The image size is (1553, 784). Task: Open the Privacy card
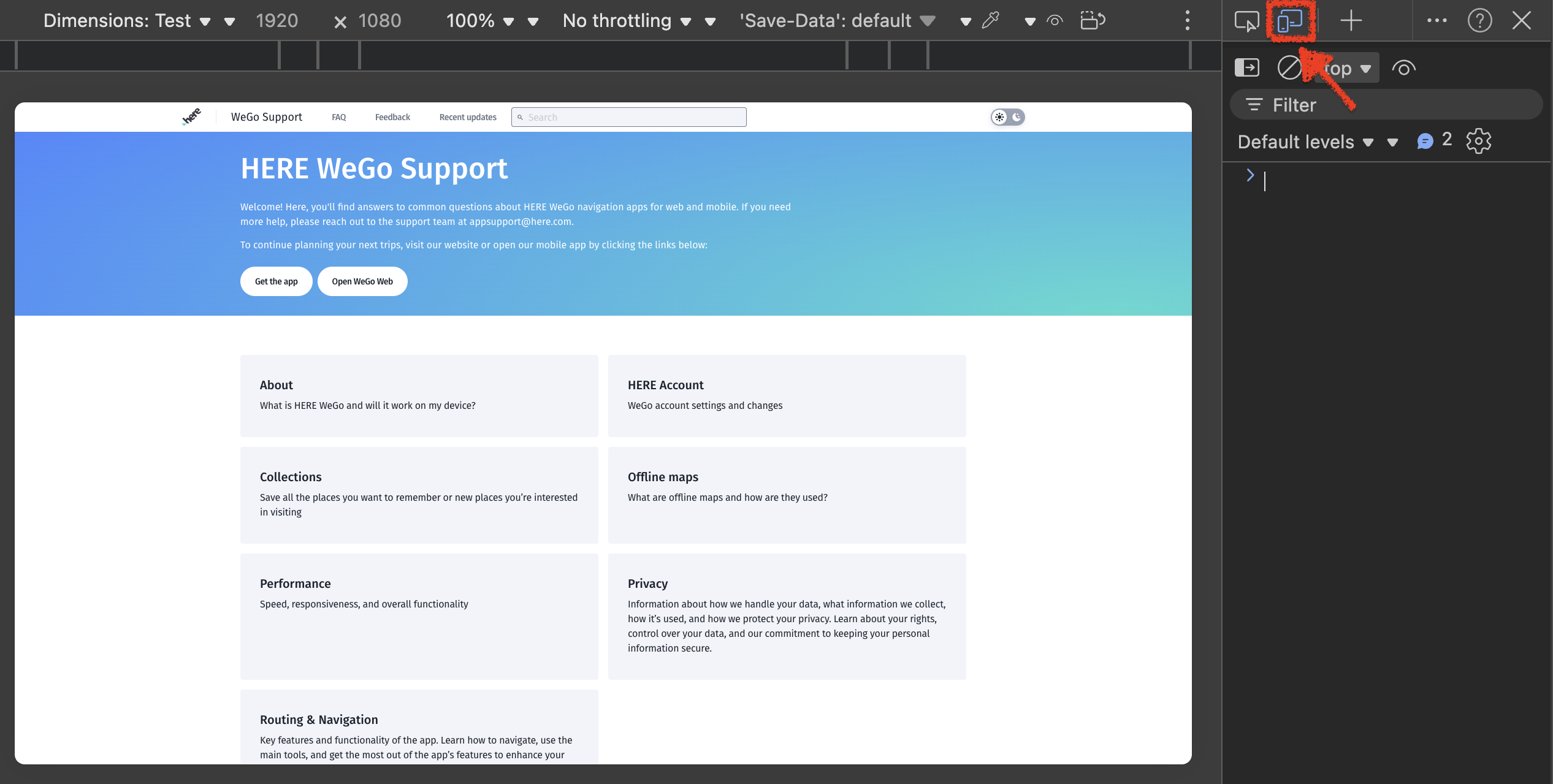787,617
